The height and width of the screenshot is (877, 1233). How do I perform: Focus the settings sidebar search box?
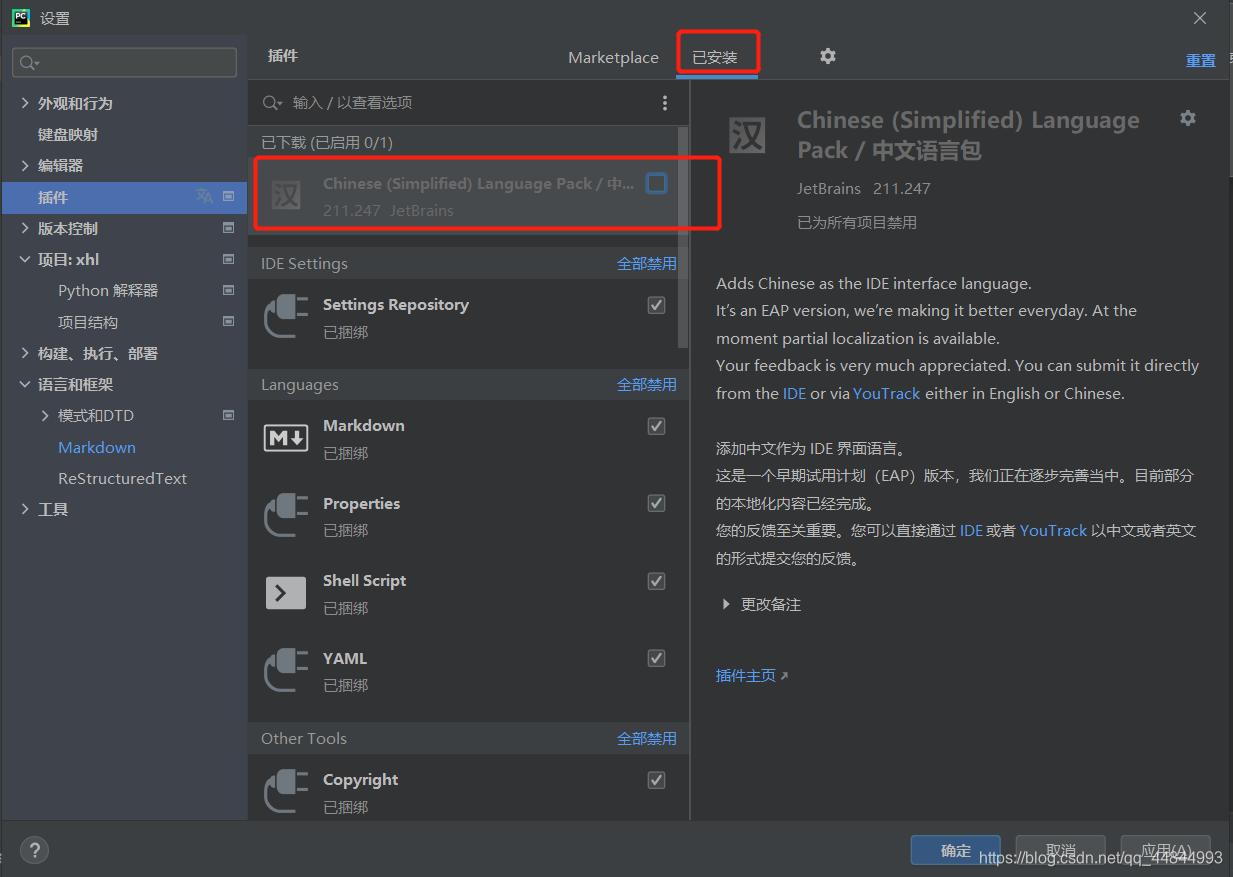[125, 63]
